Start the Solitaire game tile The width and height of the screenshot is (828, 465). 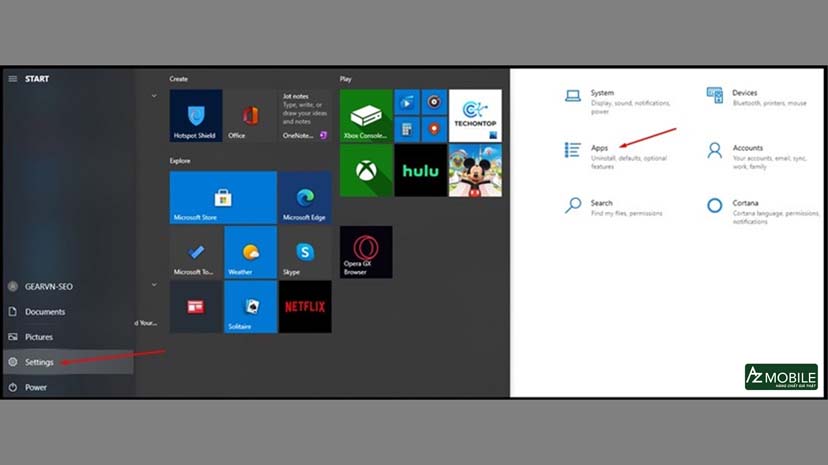(x=250, y=307)
